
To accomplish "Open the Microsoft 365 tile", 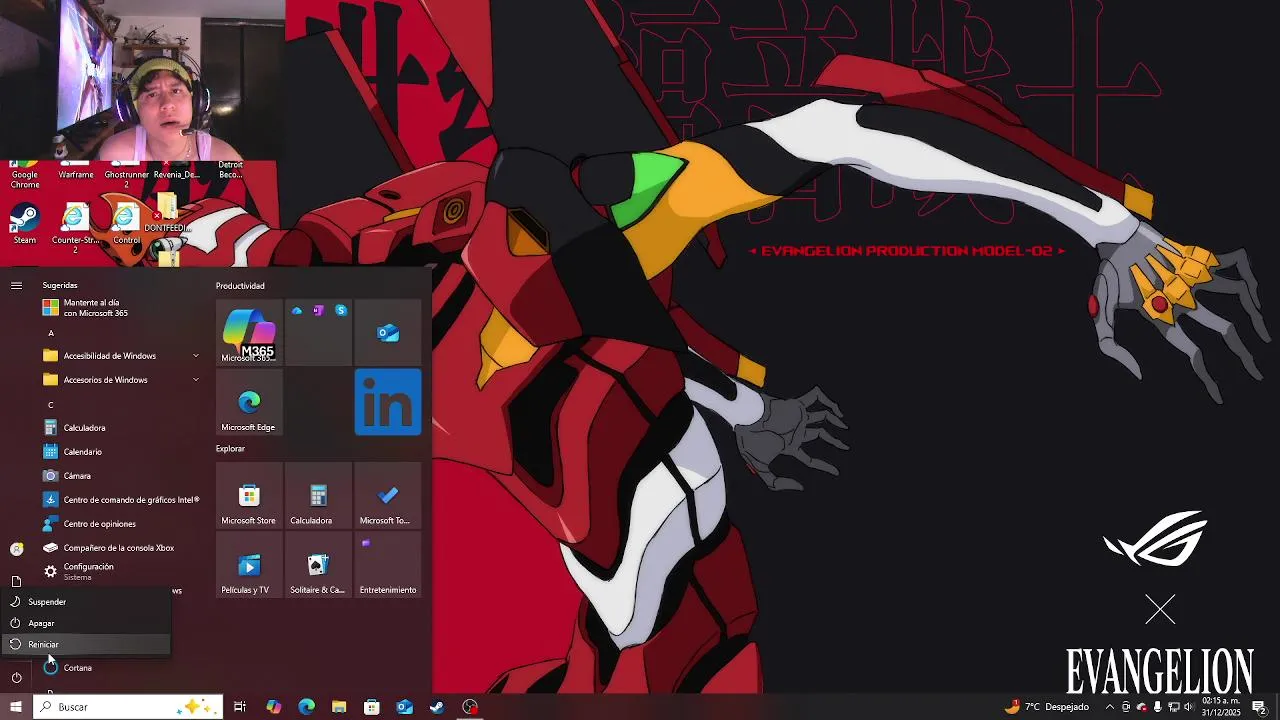I will (249, 332).
